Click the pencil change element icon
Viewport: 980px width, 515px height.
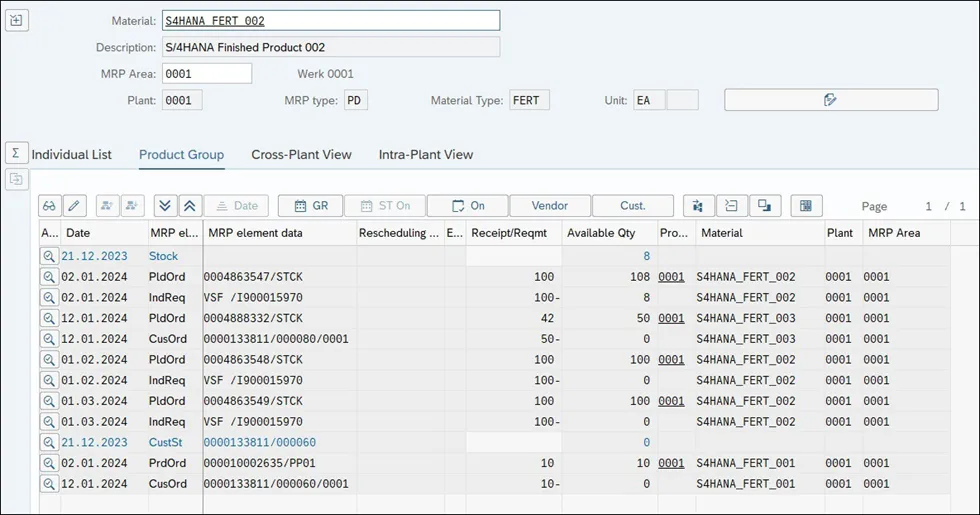(74, 206)
